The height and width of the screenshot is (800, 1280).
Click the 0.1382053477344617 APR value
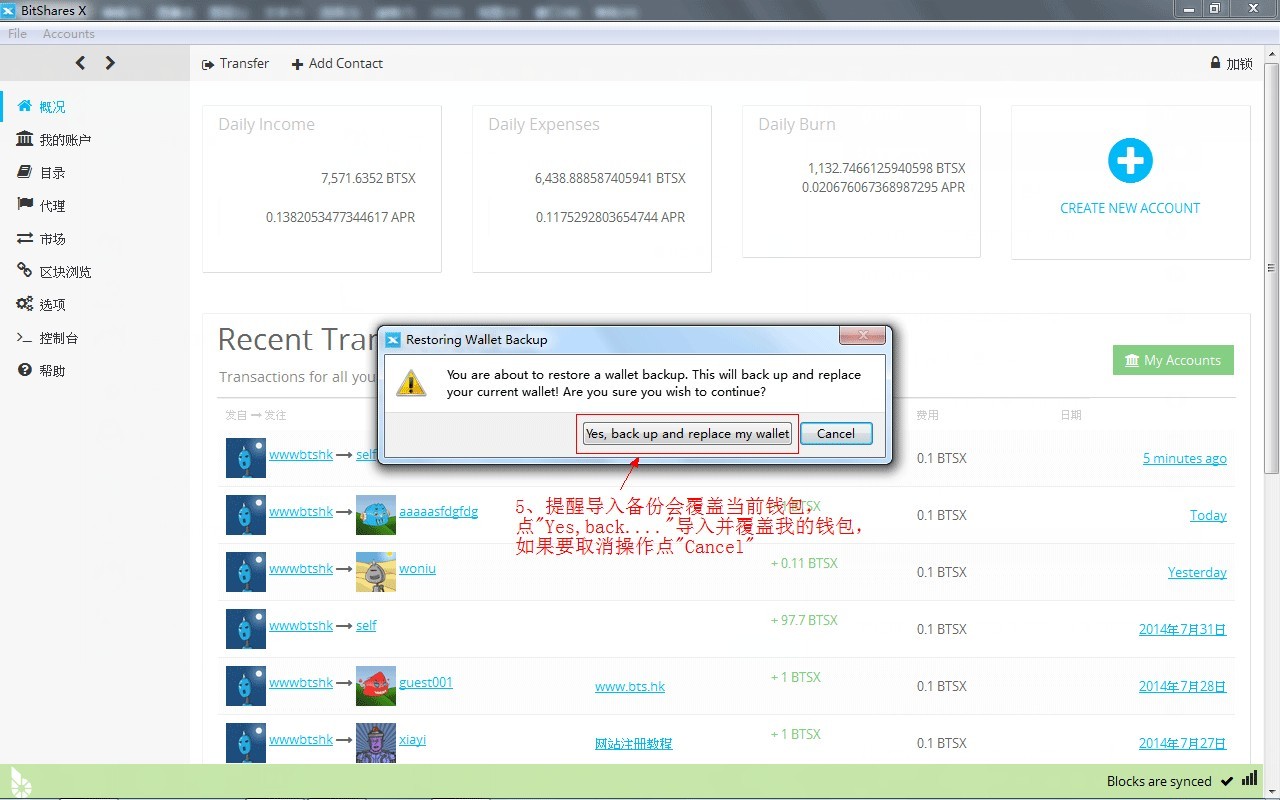click(x=340, y=217)
